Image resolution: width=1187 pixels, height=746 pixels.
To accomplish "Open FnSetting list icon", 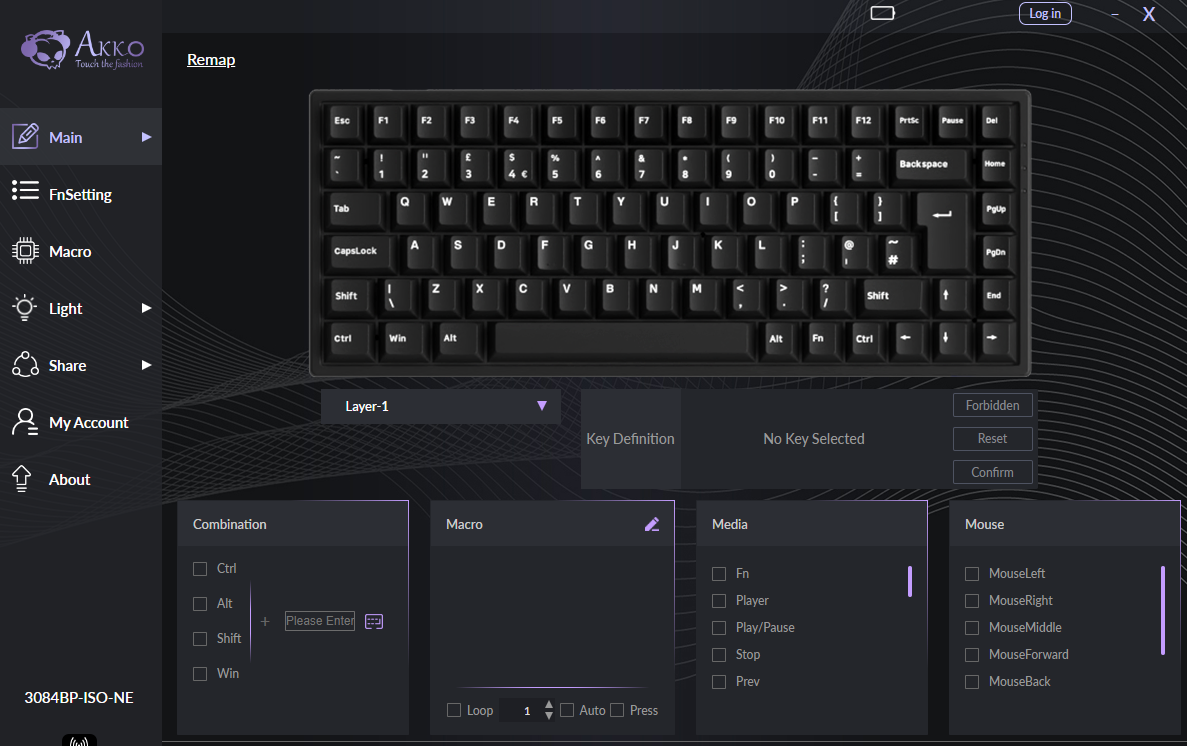I will [x=25, y=190].
